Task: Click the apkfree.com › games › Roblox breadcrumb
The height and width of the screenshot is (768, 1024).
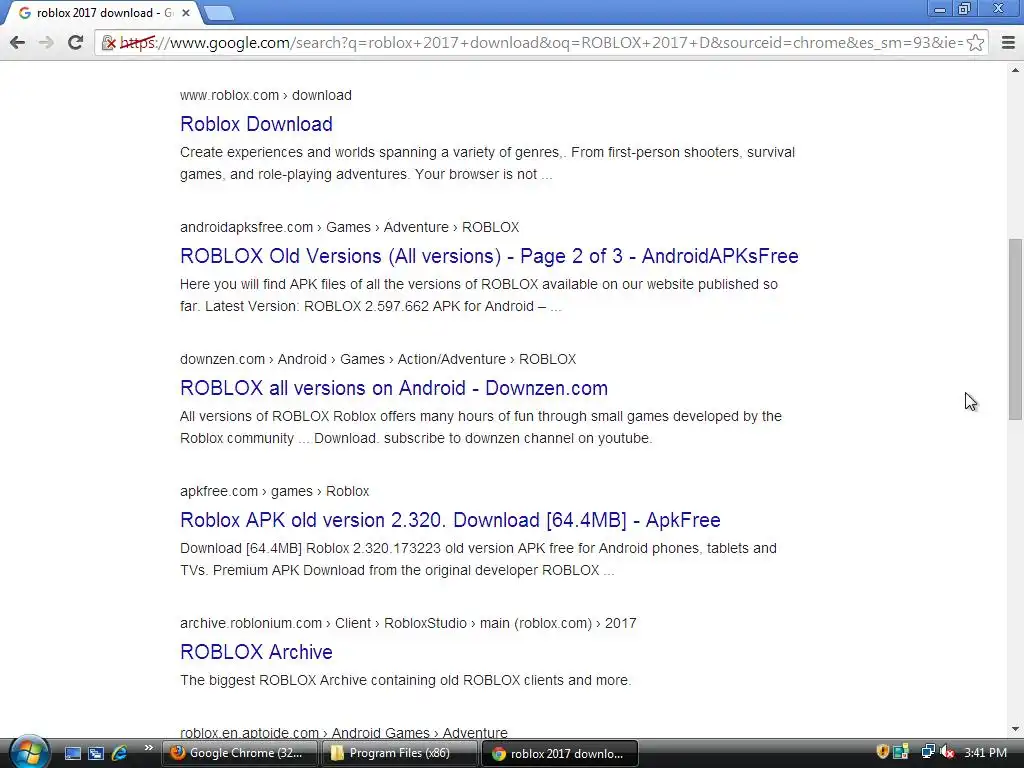Action: click(x=274, y=491)
